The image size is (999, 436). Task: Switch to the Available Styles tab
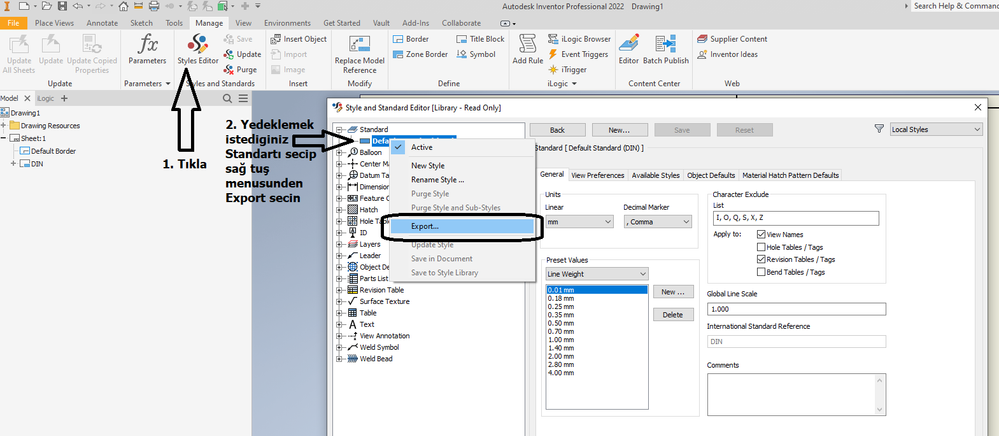(656, 175)
